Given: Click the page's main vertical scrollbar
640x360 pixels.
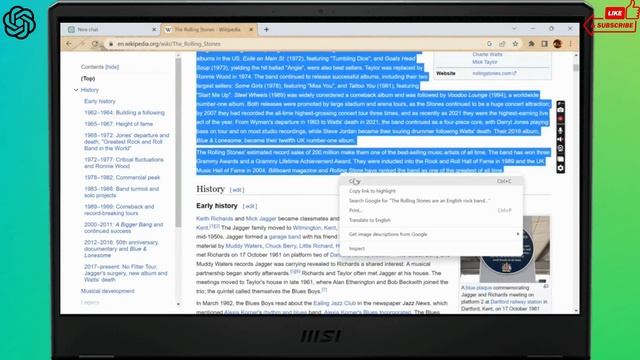Looking at the screenshot, I should click(x=576, y=68).
